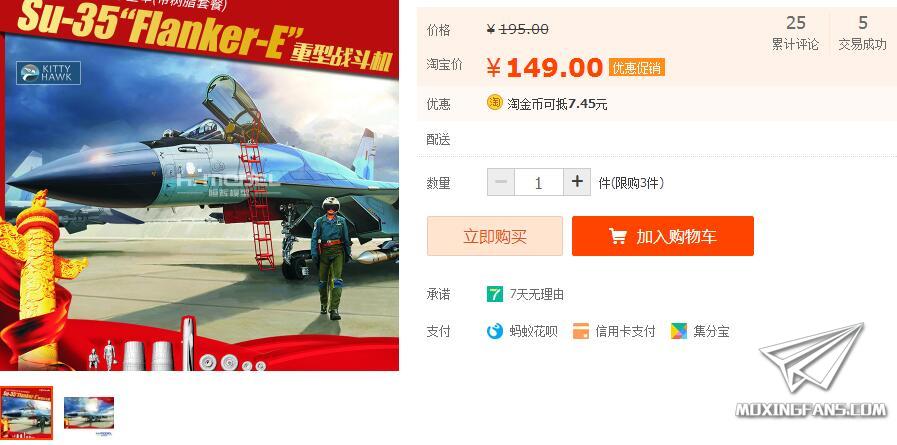Click the green 7-day return guarantee icon
897x445 pixels.
point(495,295)
